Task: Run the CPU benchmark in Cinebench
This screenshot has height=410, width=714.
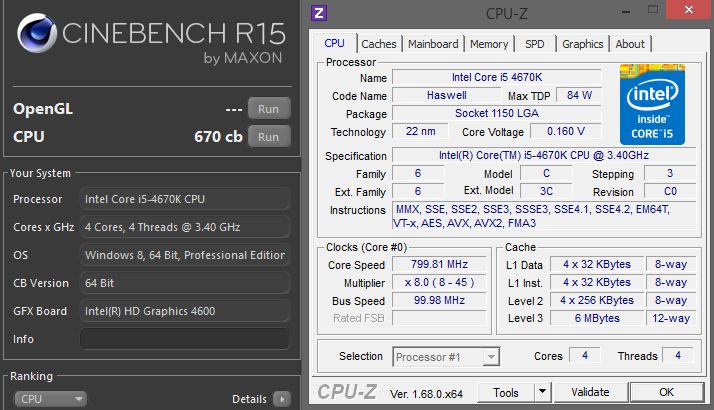Action: coord(269,137)
